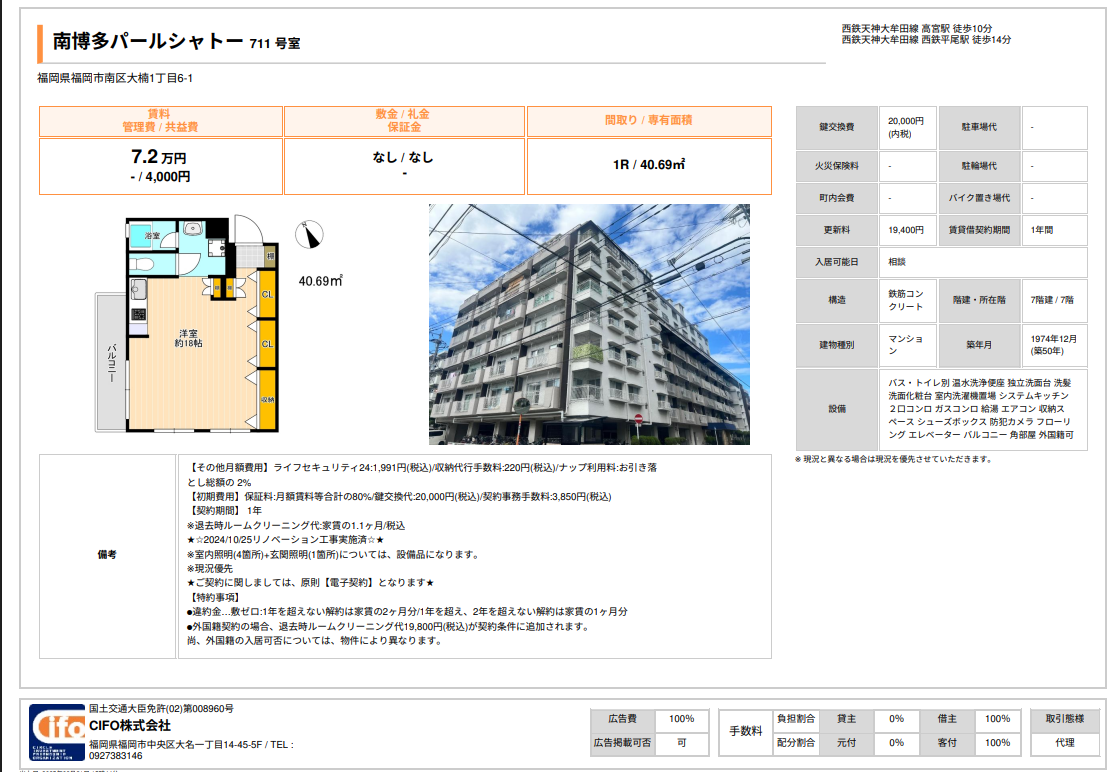Image resolution: width=1116 pixels, height=772 pixels.
Task: Click the 設備 equipment label cell
Action: tap(836, 409)
